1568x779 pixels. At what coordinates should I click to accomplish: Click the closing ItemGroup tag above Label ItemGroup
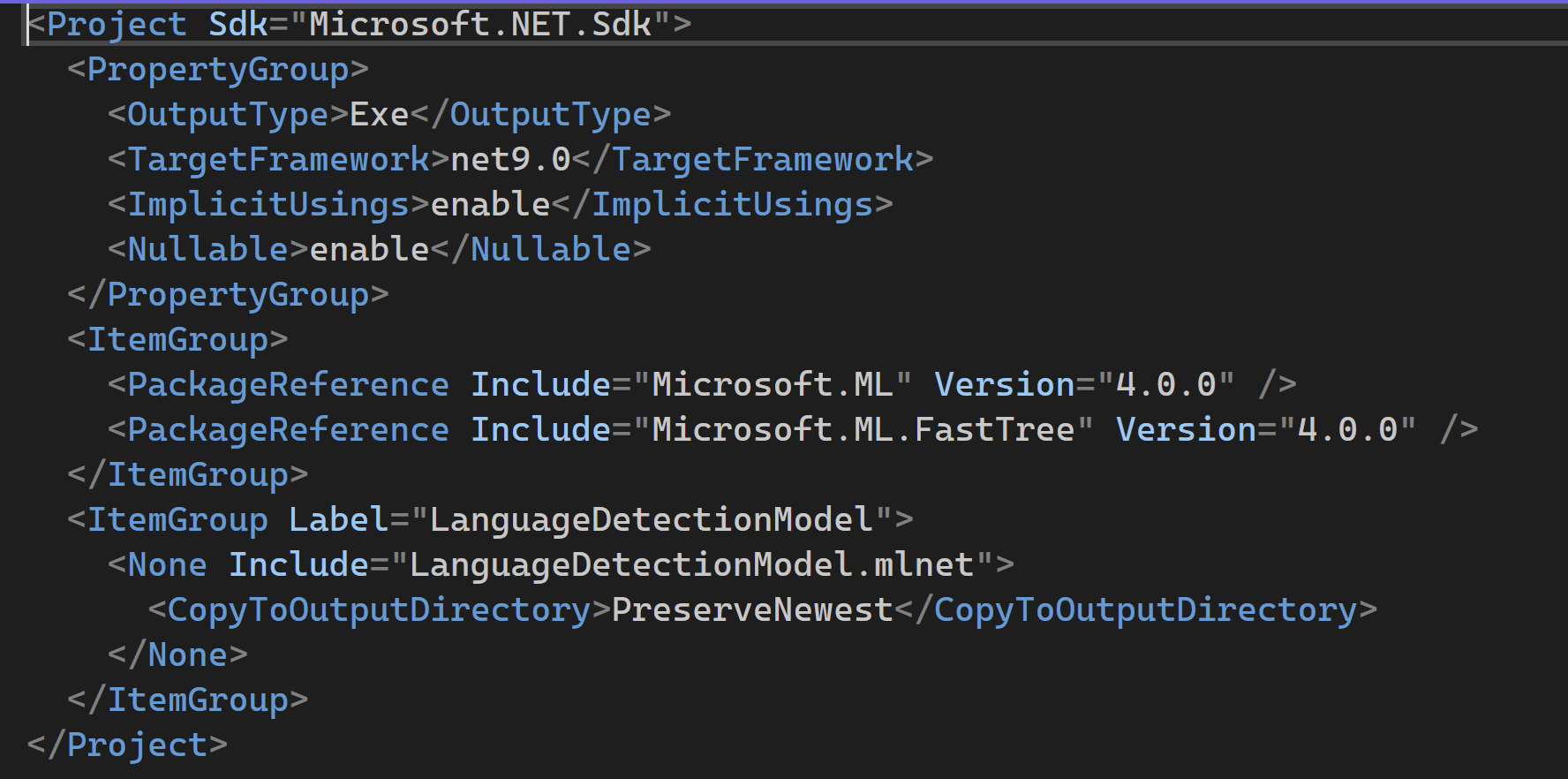pyautogui.click(x=188, y=474)
